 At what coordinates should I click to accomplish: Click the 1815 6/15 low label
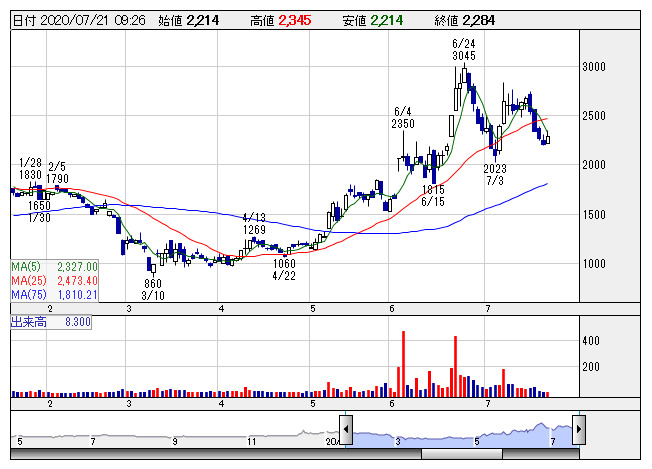(433, 195)
